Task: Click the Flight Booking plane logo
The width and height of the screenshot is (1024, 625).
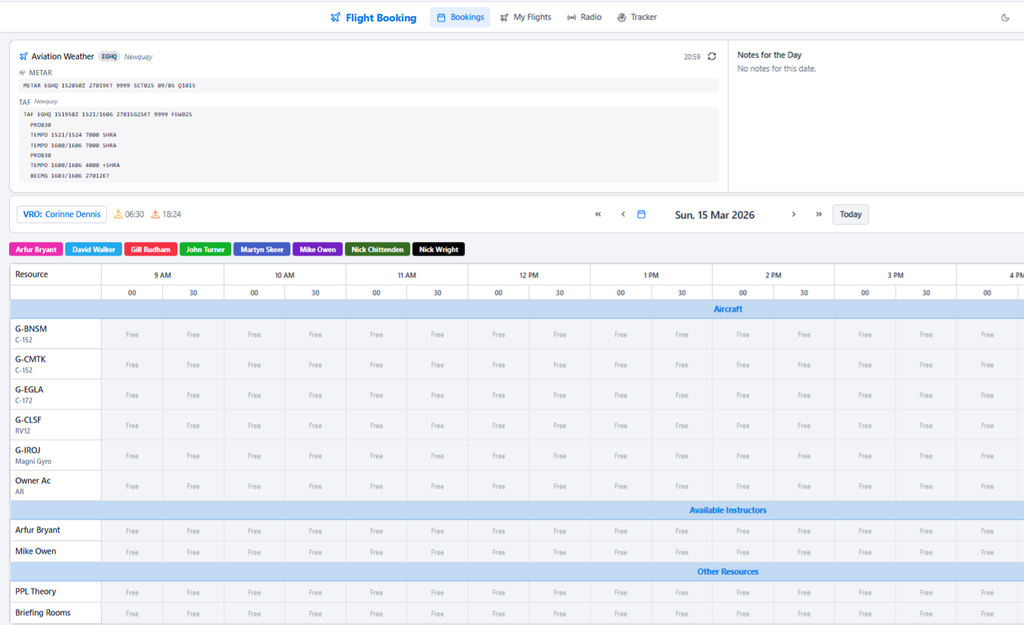Action: 334,17
